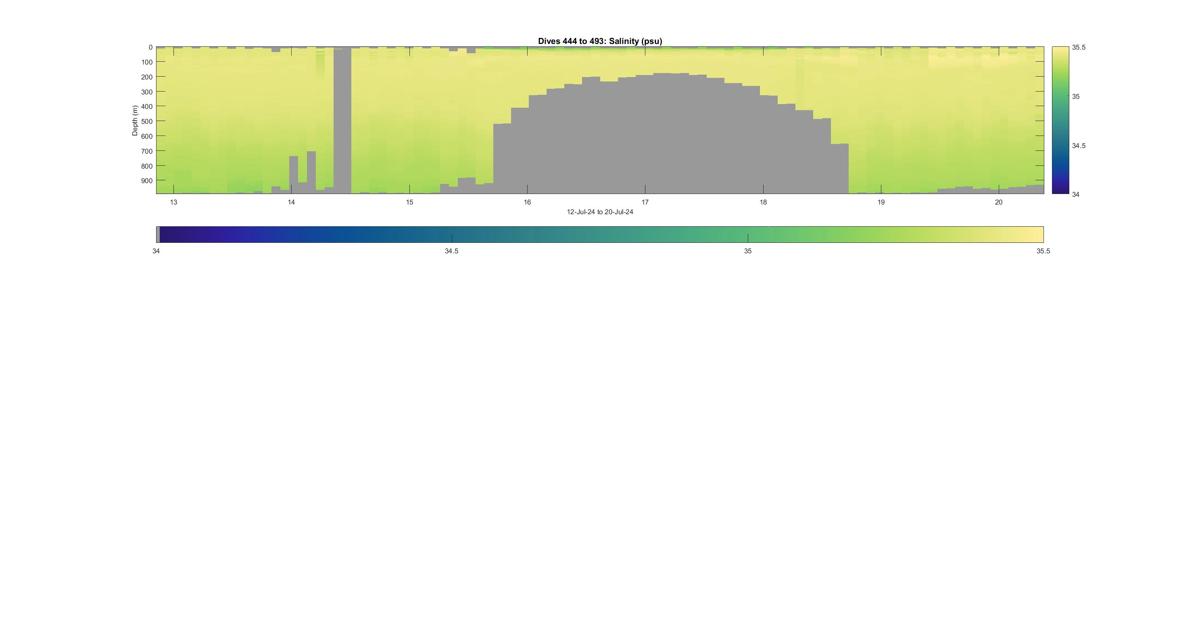Click the horizontal colorbar label '34.5'

(452, 251)
